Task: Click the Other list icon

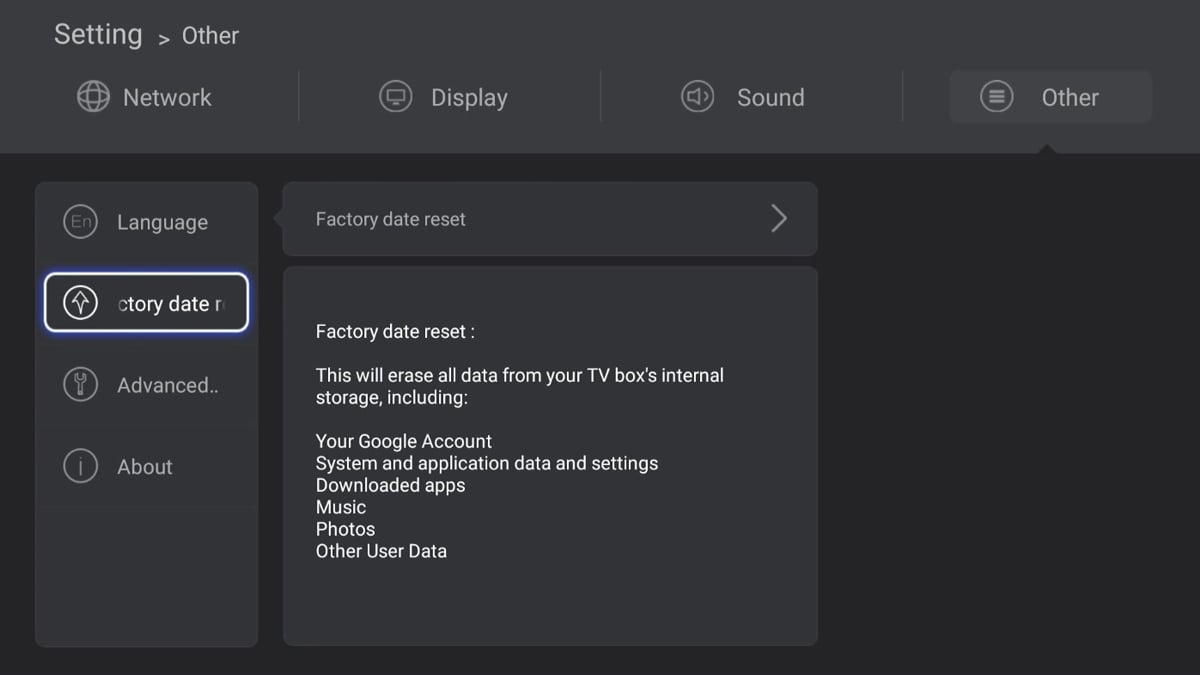Action: pyautogui.click(x=996, y=97)
